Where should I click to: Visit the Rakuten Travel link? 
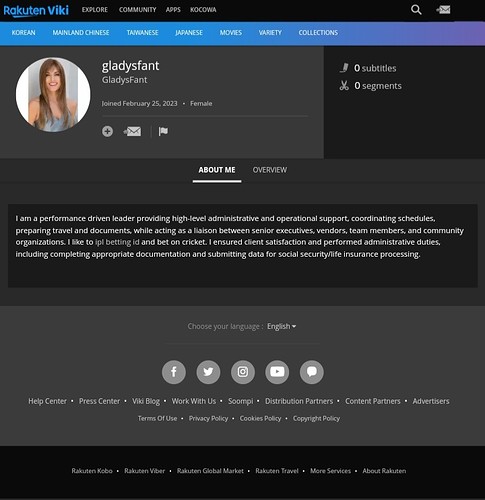click(277, 471)
